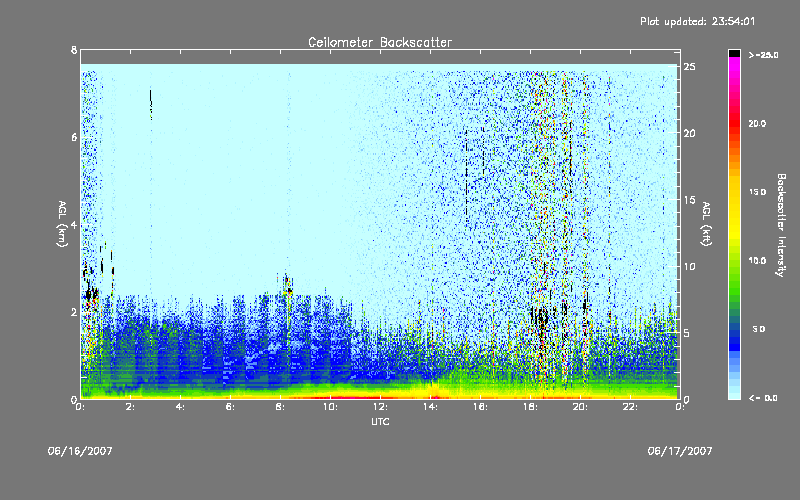Click the "15" tick on the kft axis
Viewport: 800px width, 500px height.
tap(690, 200)
